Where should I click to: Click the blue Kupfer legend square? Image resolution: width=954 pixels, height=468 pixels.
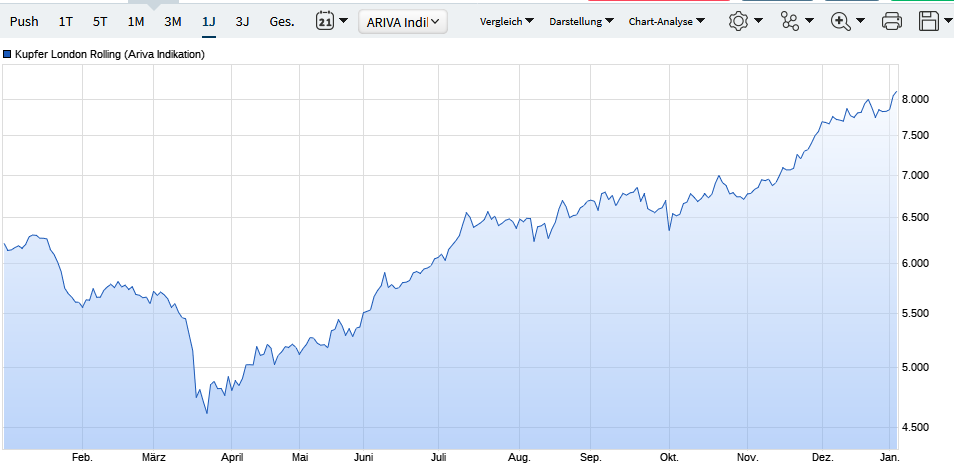[8, 55]
